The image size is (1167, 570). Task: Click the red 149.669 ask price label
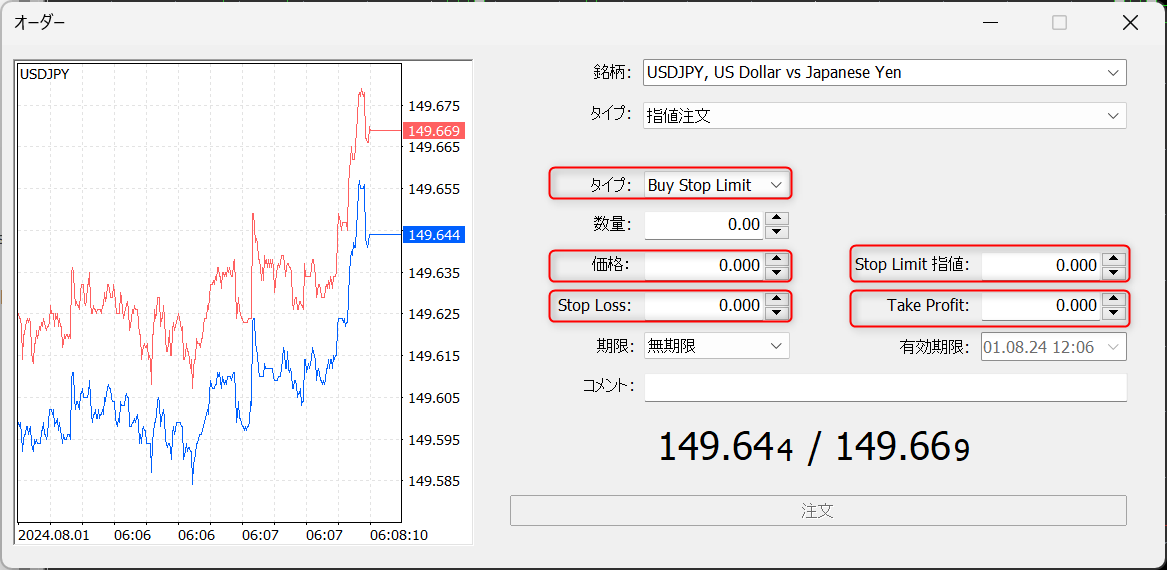[433, 131]
